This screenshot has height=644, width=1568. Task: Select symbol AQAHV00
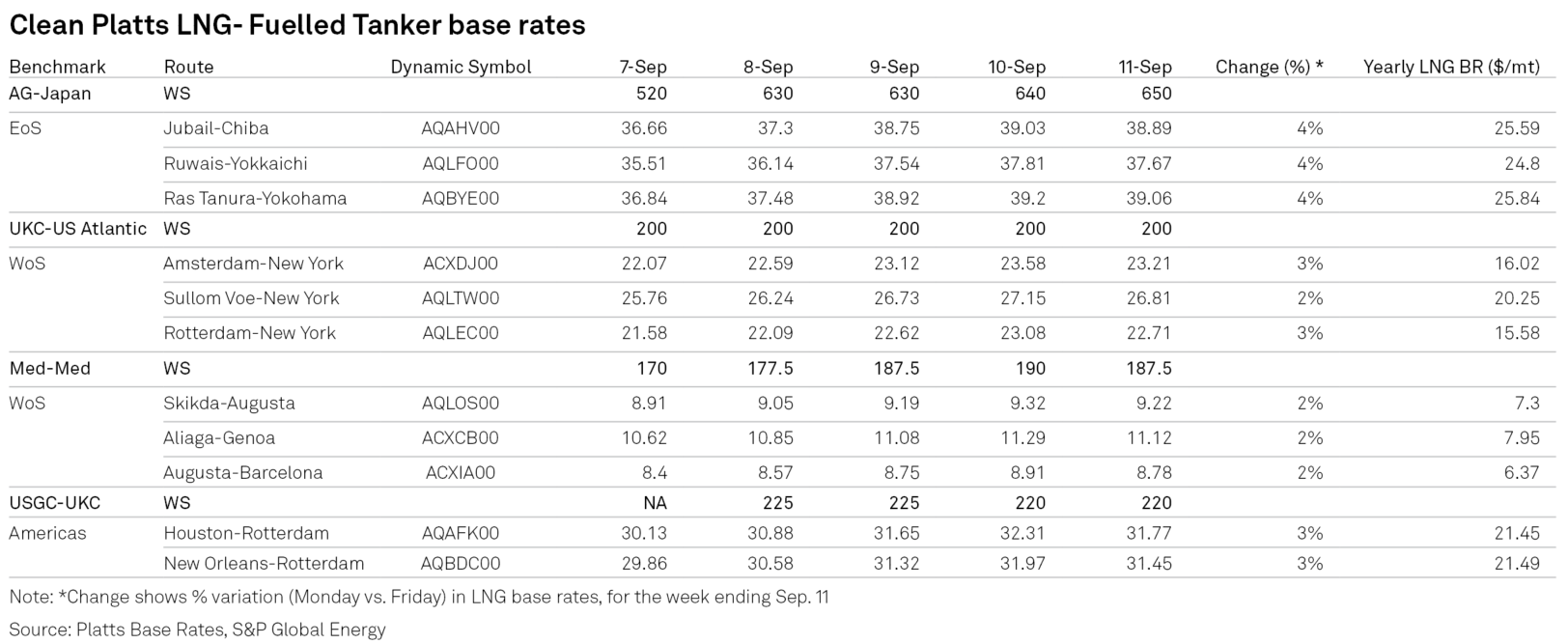(461, 128)
